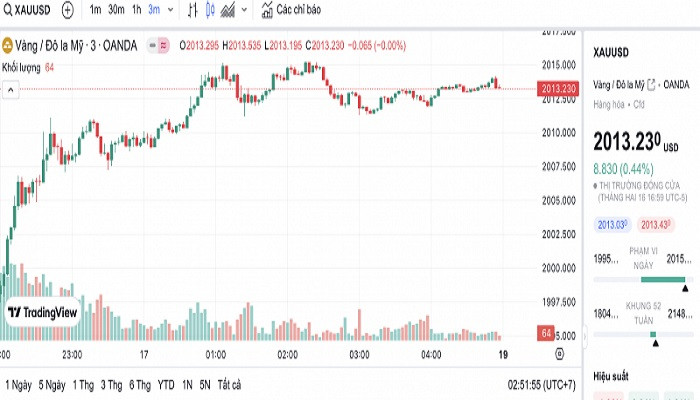Open the timezone clock 02:51:55 (UTC+7)
700x400 pixels.
pos(541,384)
